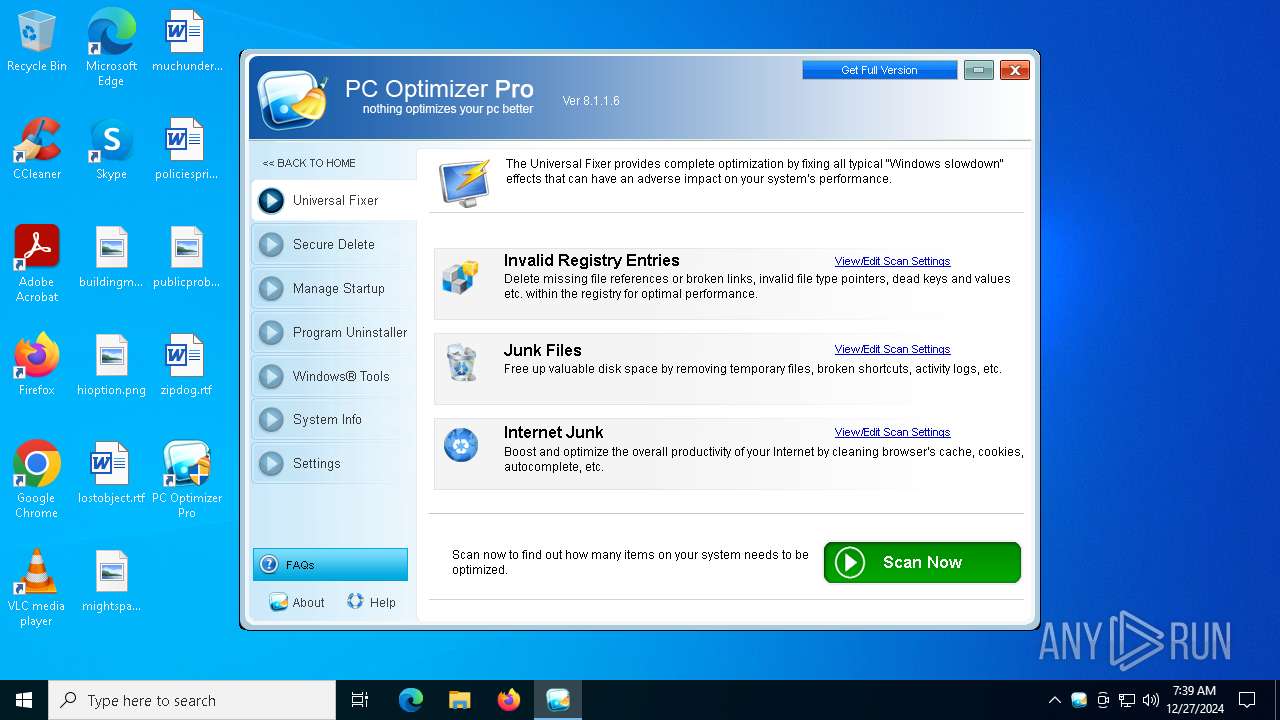
Task: Click the About globe icon
Action: (x=278, y=602)
